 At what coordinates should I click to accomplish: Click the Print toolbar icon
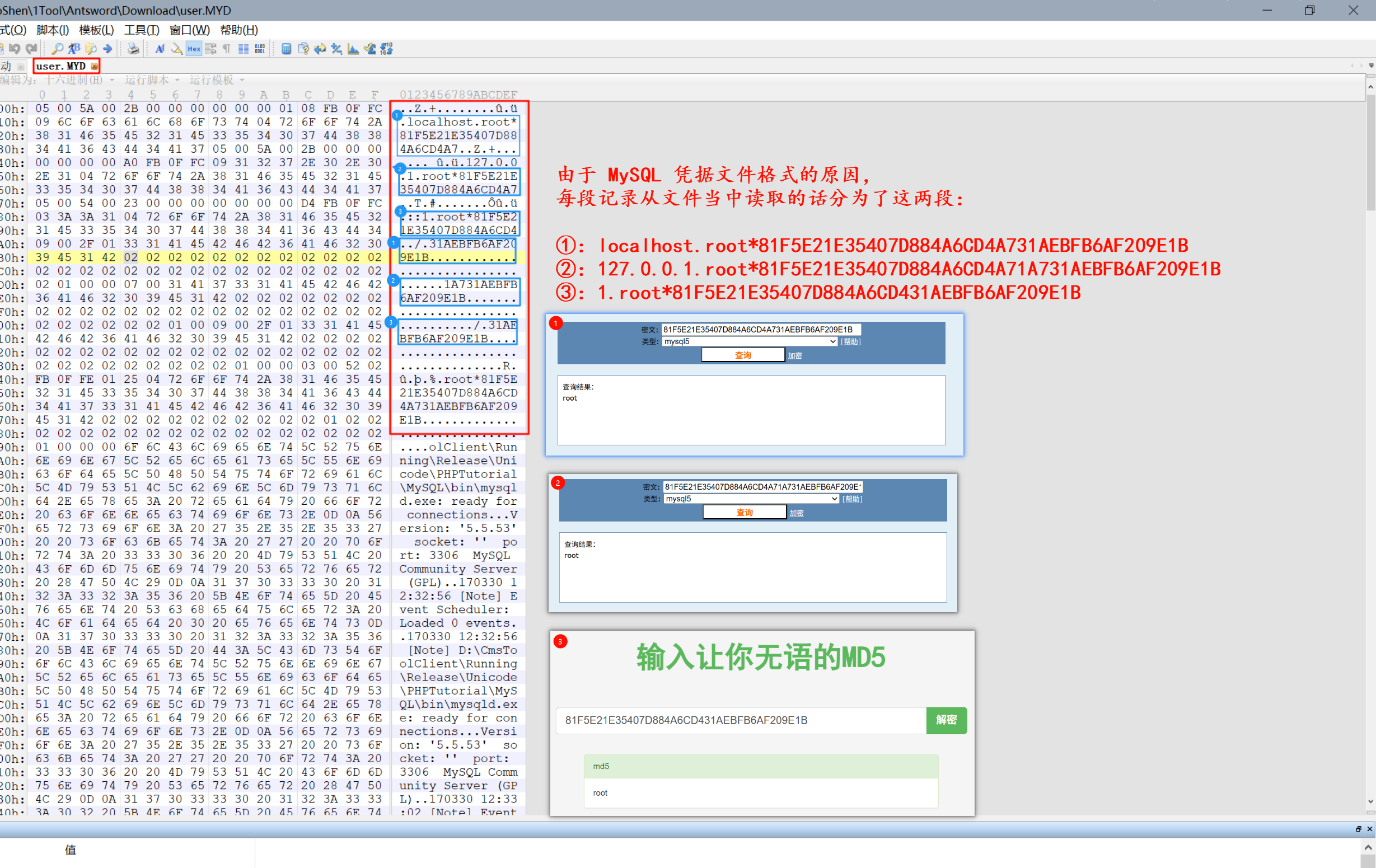133,49
